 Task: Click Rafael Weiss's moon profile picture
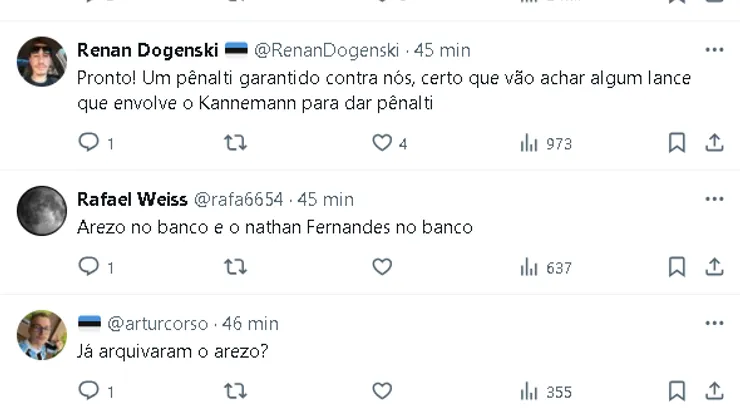point(42,210)
